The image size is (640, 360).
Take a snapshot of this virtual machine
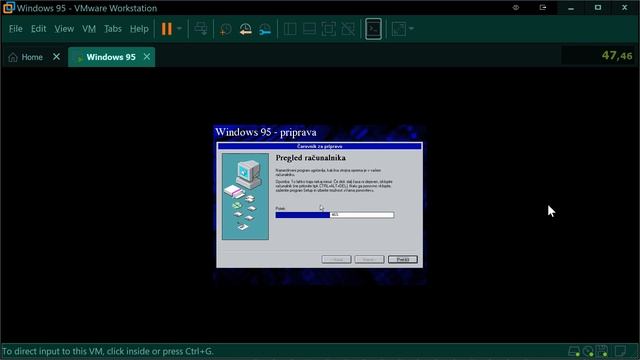point(225,29)
